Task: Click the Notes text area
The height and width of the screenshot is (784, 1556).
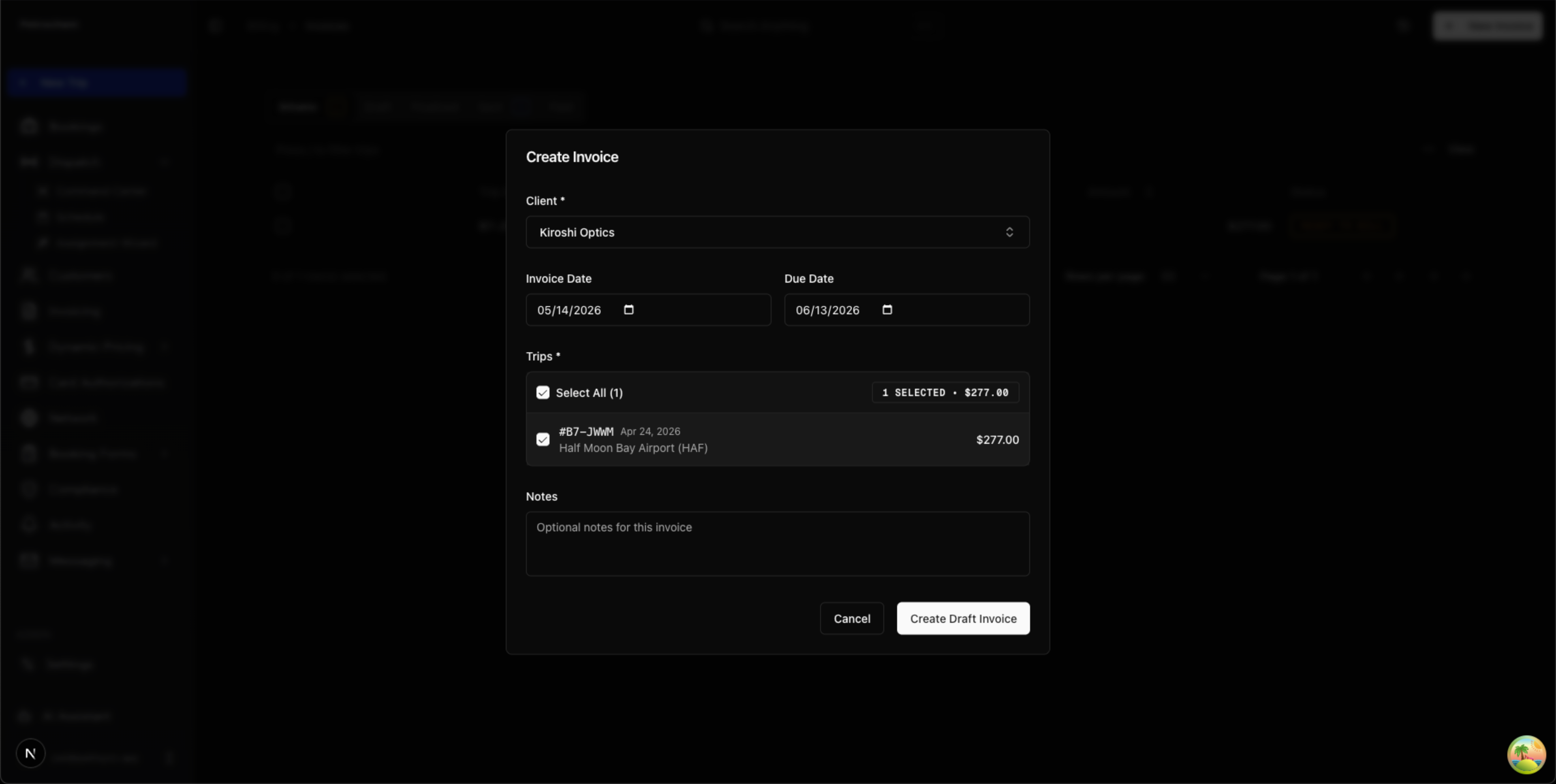Action: click(778, 544)
